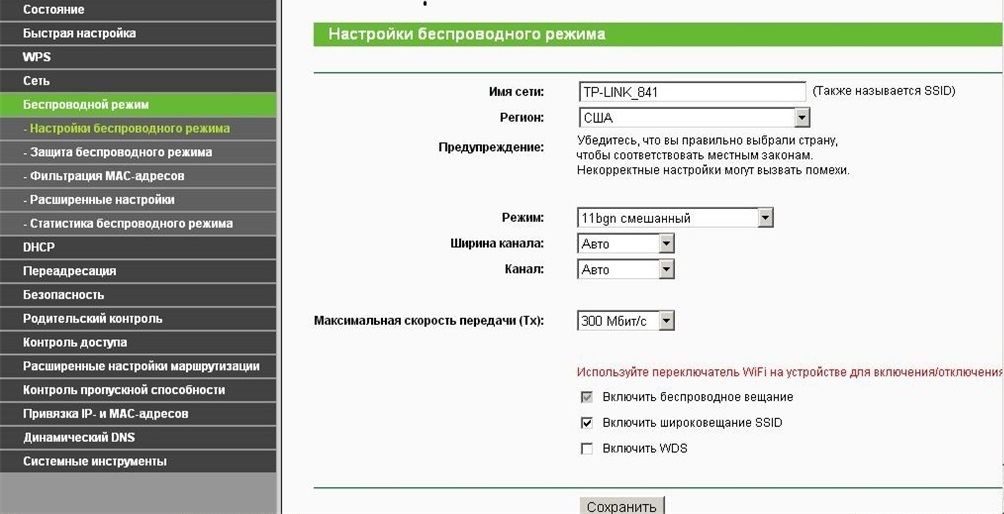Select Беспроводной режим in sidebar
The width and height of the screenshot is (1004, 514).
click(x=138, y=104)
